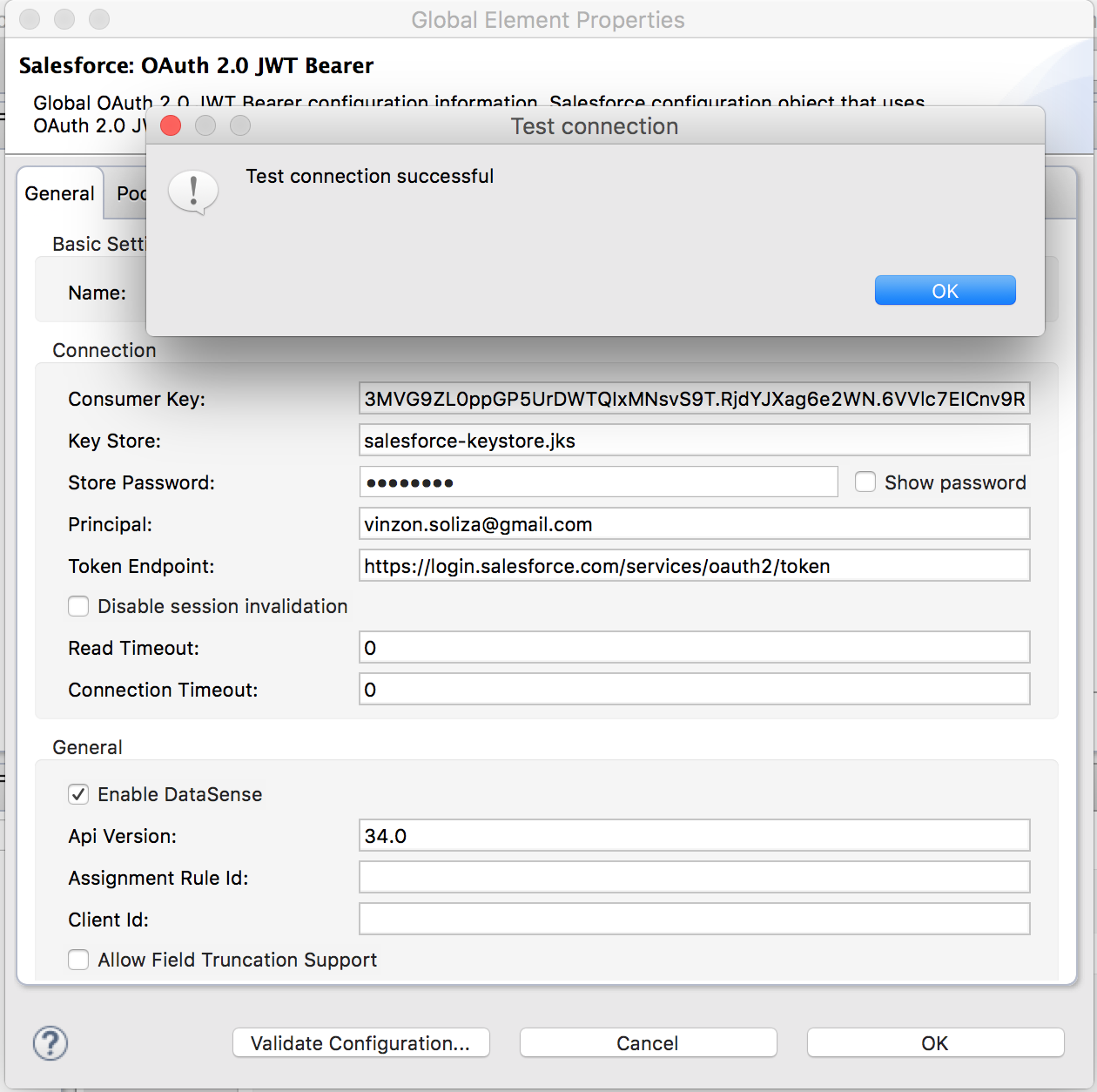Click OK in the Test connection dialog
Image resolution: width=1097 pixels, height=1092 pixels.
point(945,290)
